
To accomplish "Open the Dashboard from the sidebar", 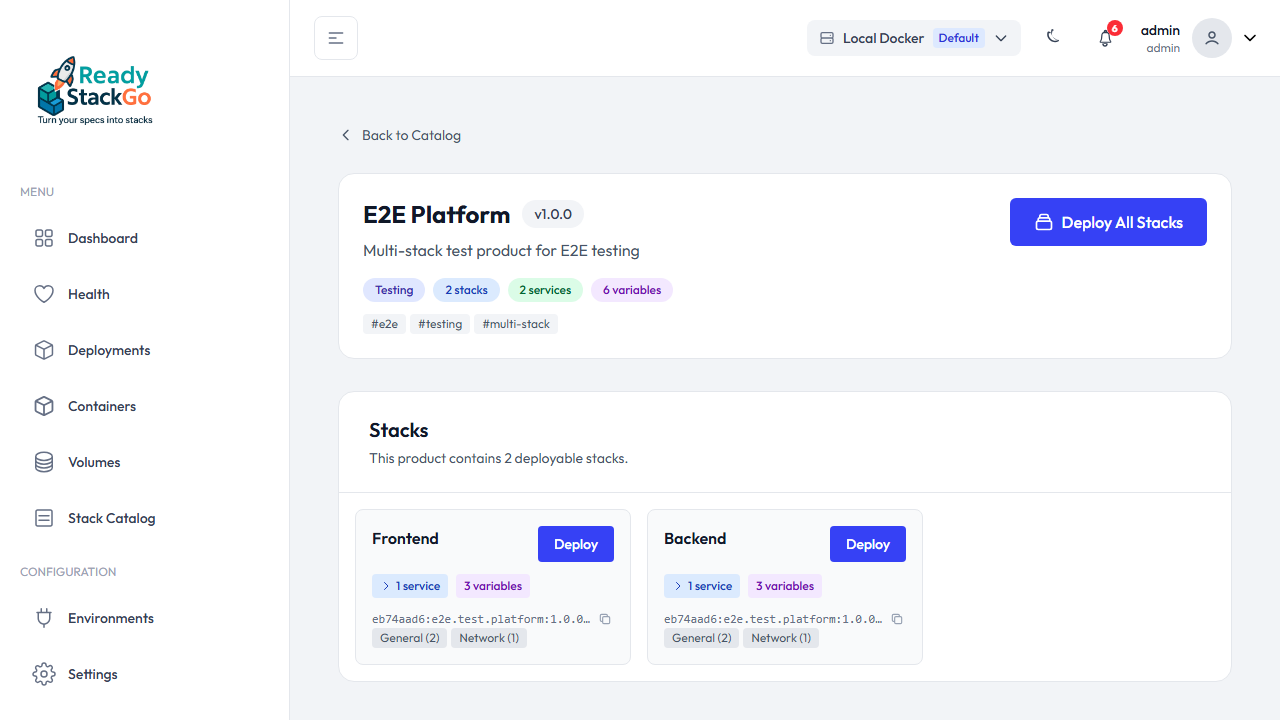I will pos(102,238).
